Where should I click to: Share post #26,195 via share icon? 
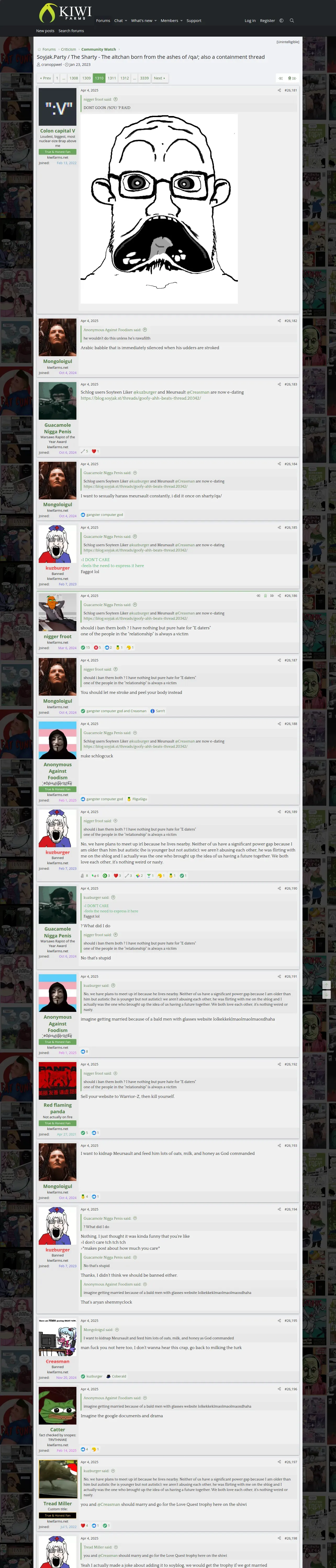279,1321
